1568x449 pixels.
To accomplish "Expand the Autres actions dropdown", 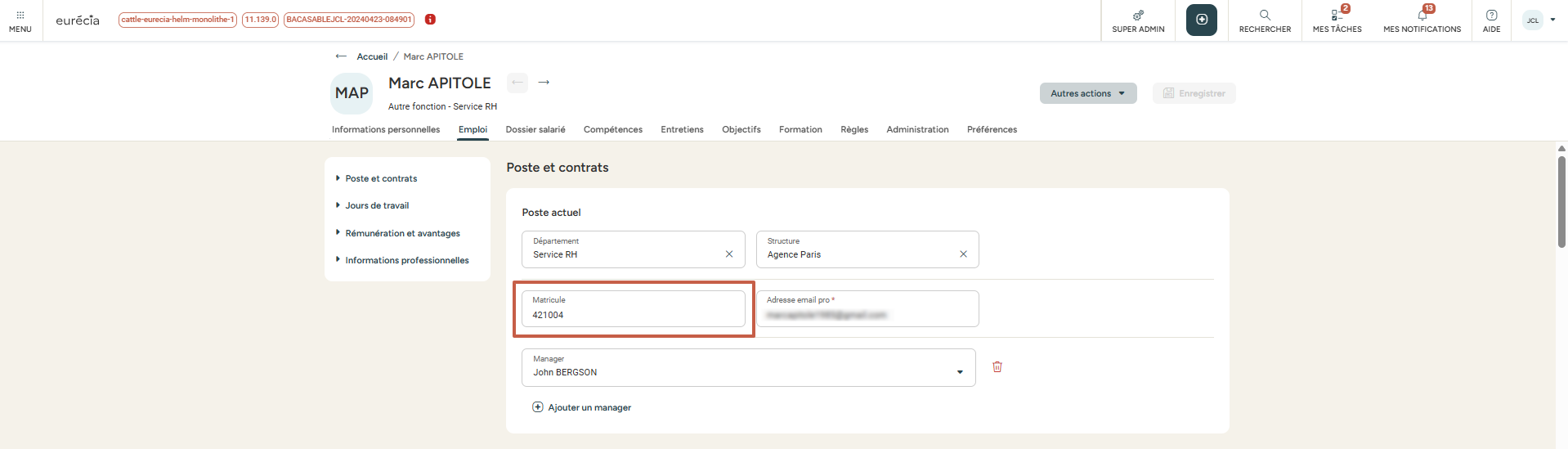I will tap(1087, 93).
